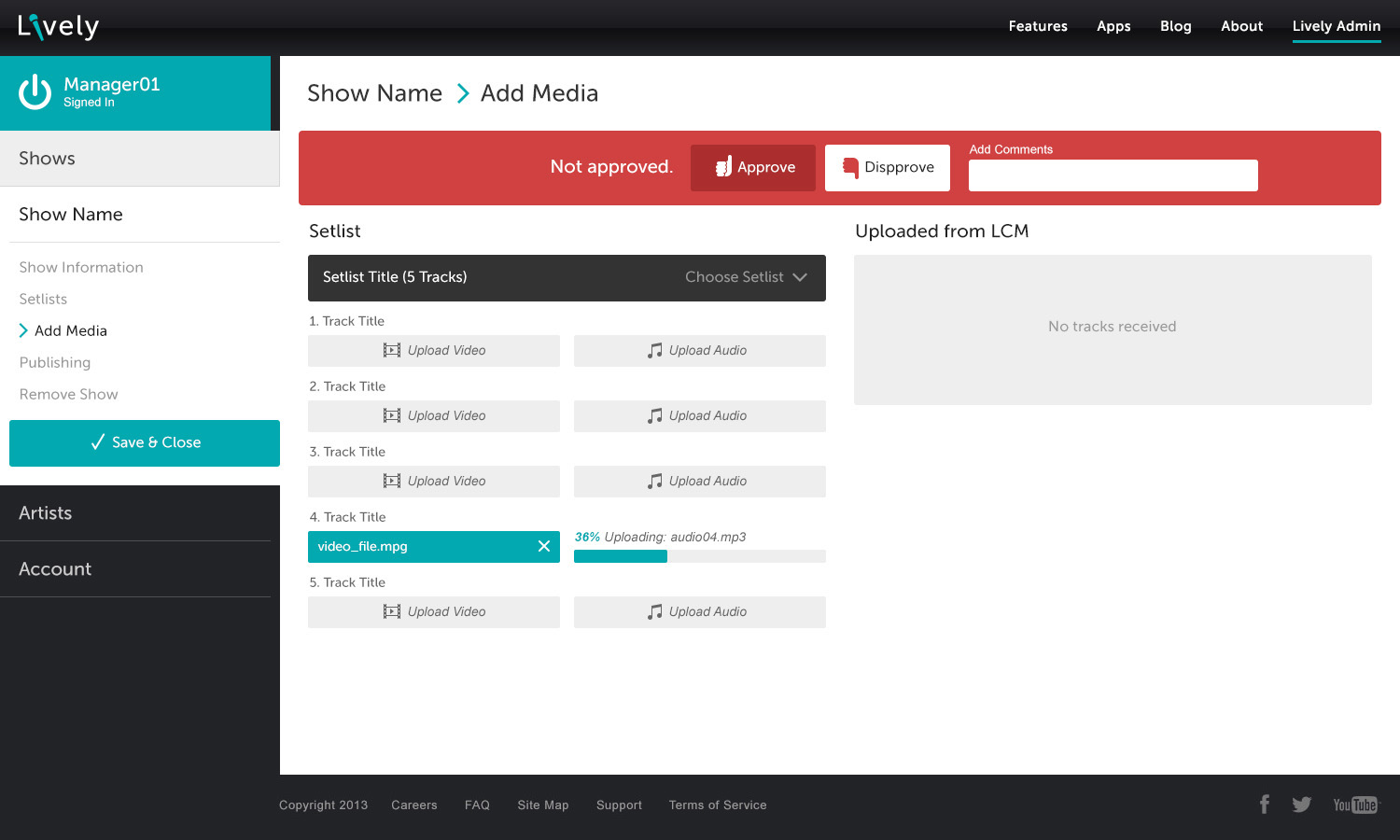Click the audio04.mp3 upload progress bar

tap(699, 556)
